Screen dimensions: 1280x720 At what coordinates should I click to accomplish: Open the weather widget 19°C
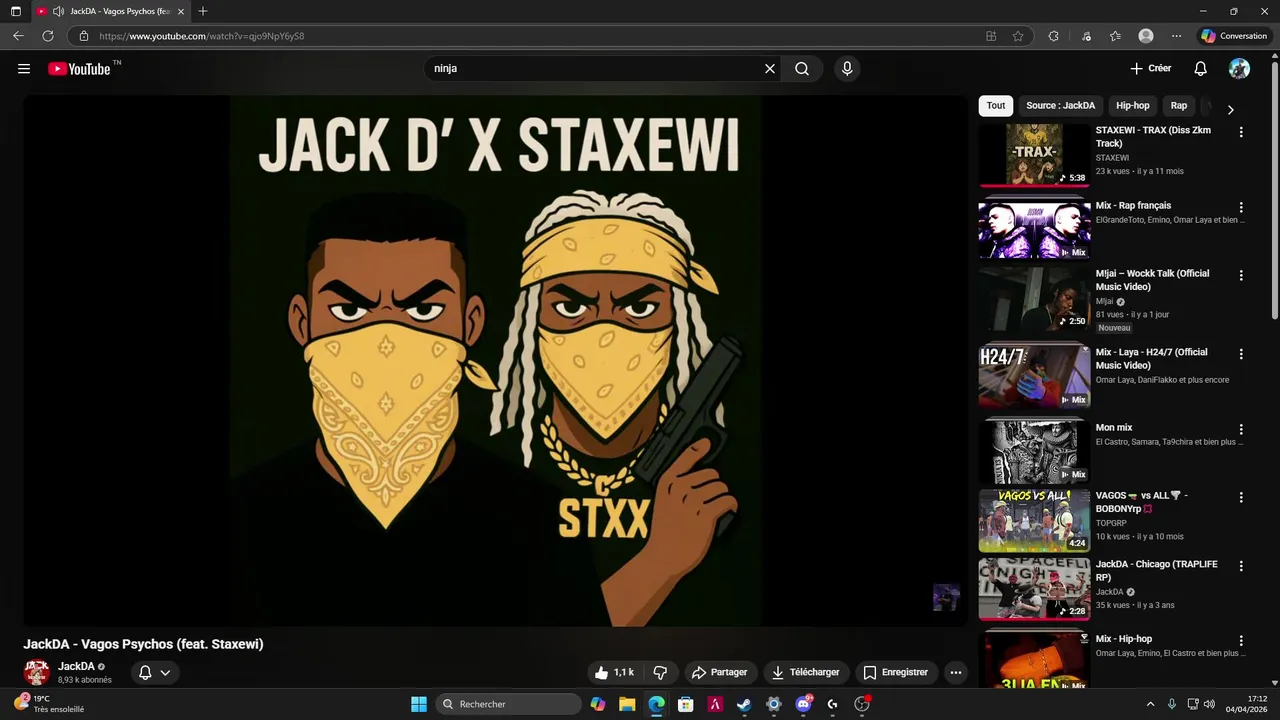click(x=48, y=704)
